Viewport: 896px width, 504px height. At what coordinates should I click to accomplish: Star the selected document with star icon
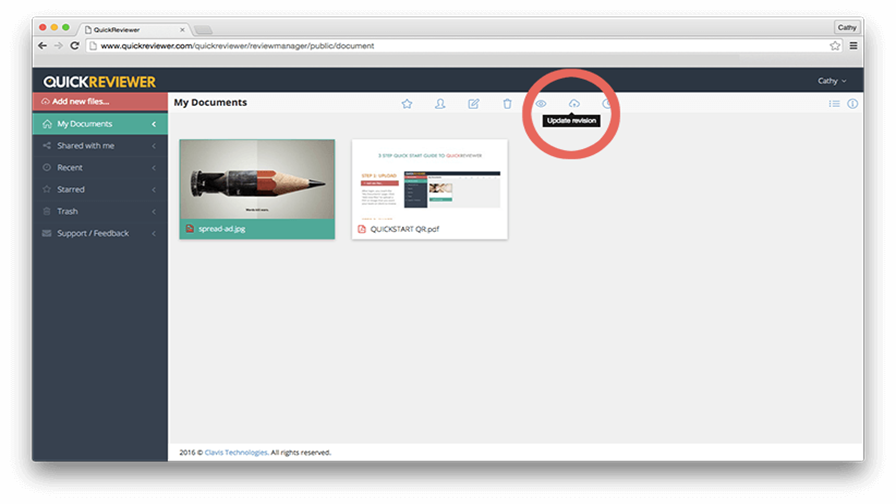pyautogui.click(x=407, y=103)
